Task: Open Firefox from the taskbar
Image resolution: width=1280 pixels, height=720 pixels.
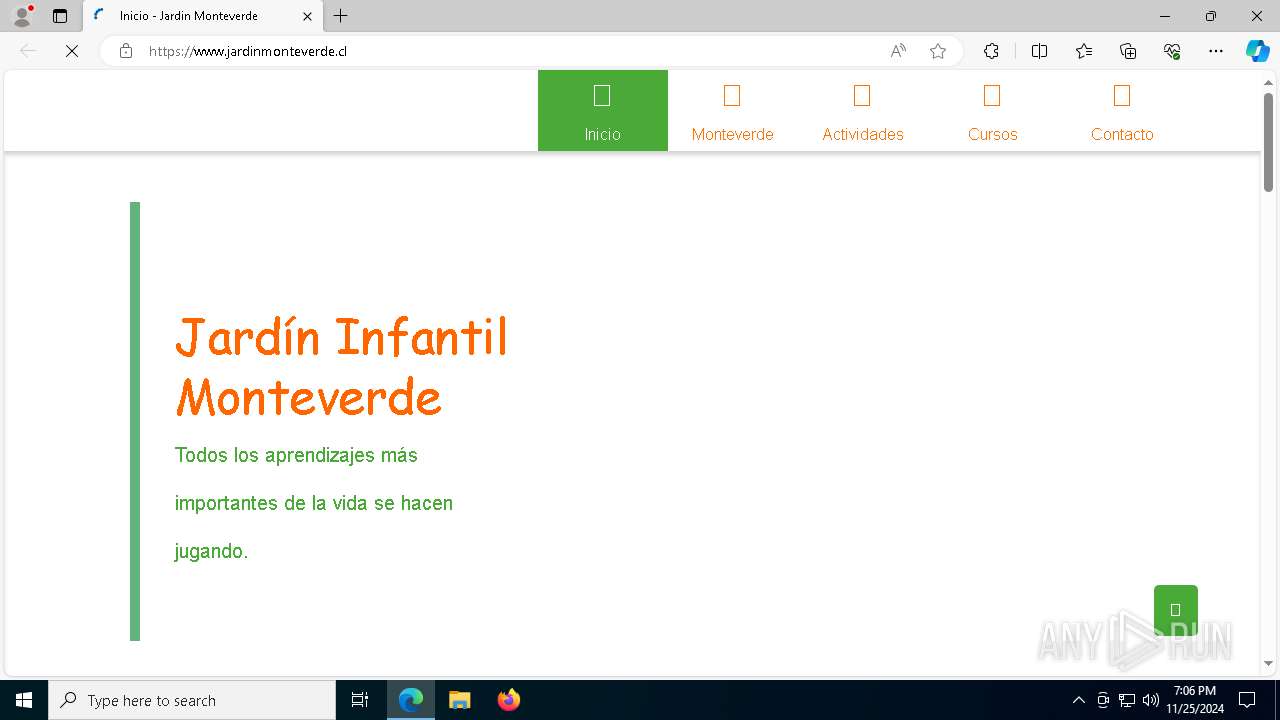Action: (x=508, y=700)
